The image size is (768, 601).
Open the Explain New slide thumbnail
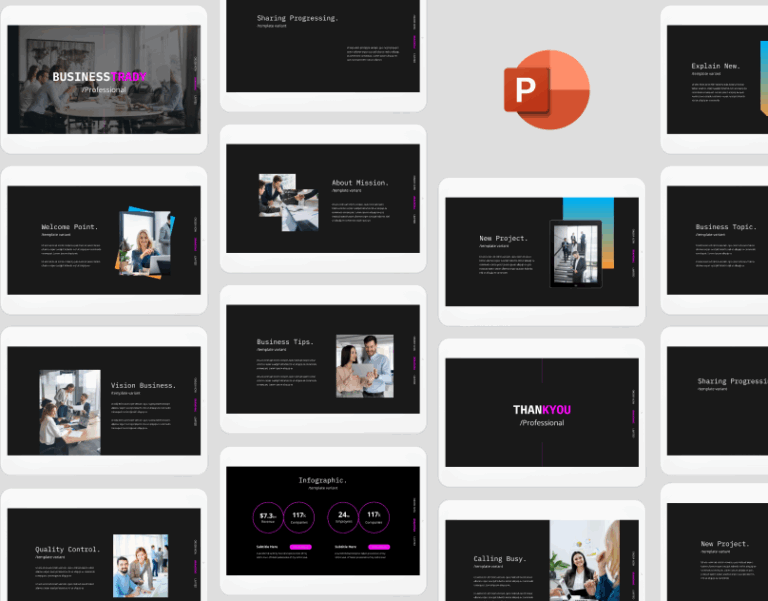[718, 79]
